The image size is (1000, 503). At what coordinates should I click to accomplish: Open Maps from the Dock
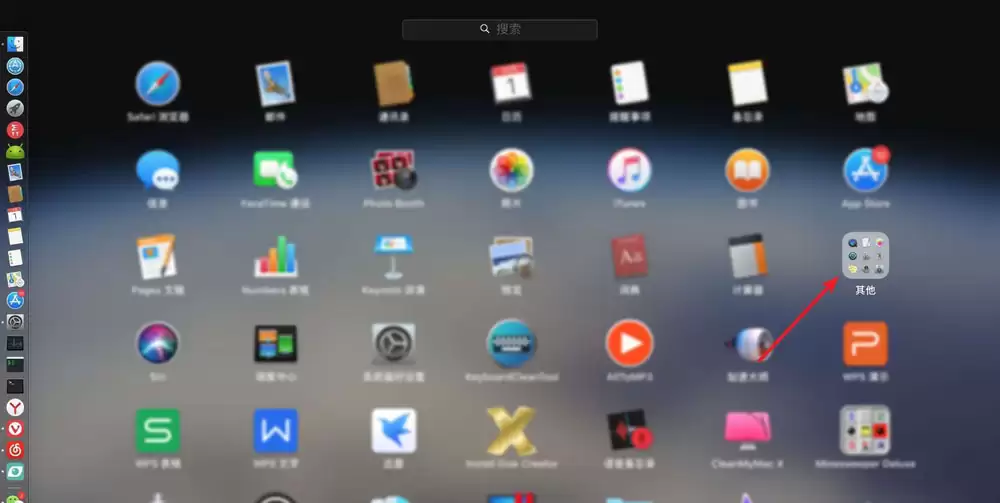click(x=15, y=279)
